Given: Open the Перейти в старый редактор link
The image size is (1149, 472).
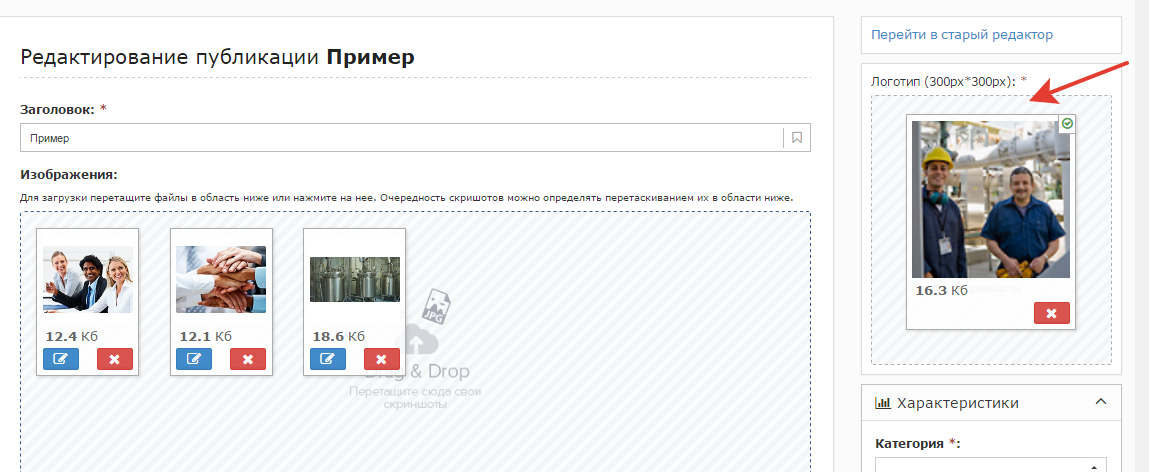Looking at the screenshot, I should point(961,34).
